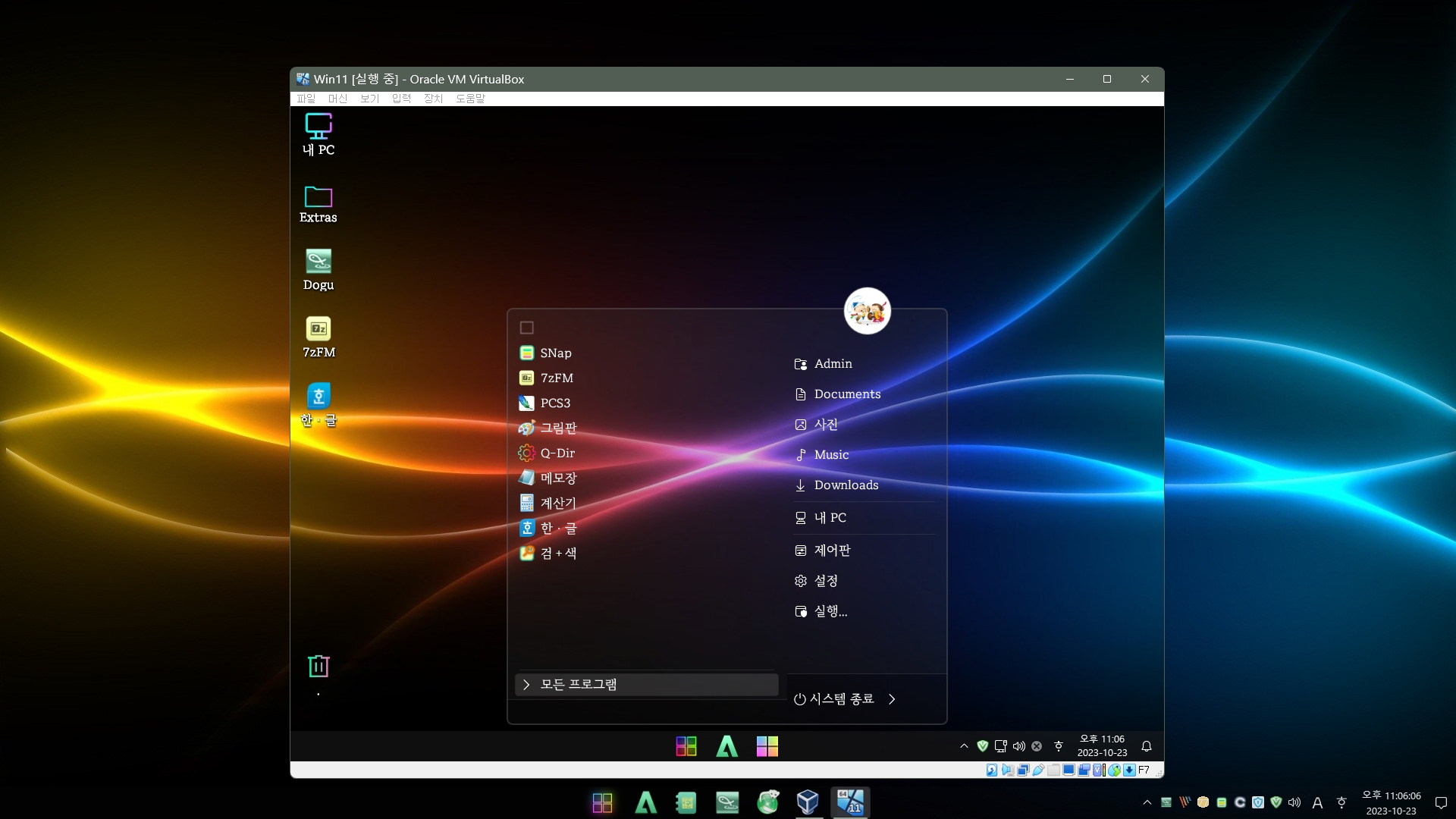
Task: Open guest notification bell
Action: click(x=1147, y=746)
